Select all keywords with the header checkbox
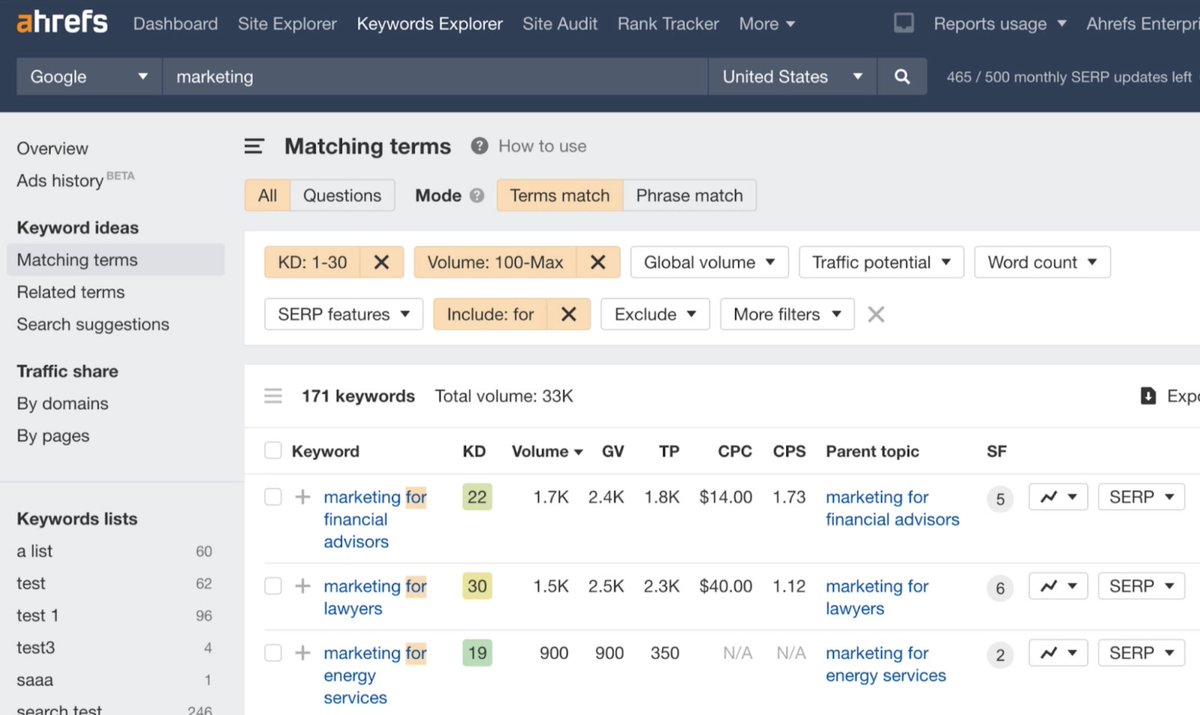Viewport: 1200px width, 715px height. click(x=272, y=450)
